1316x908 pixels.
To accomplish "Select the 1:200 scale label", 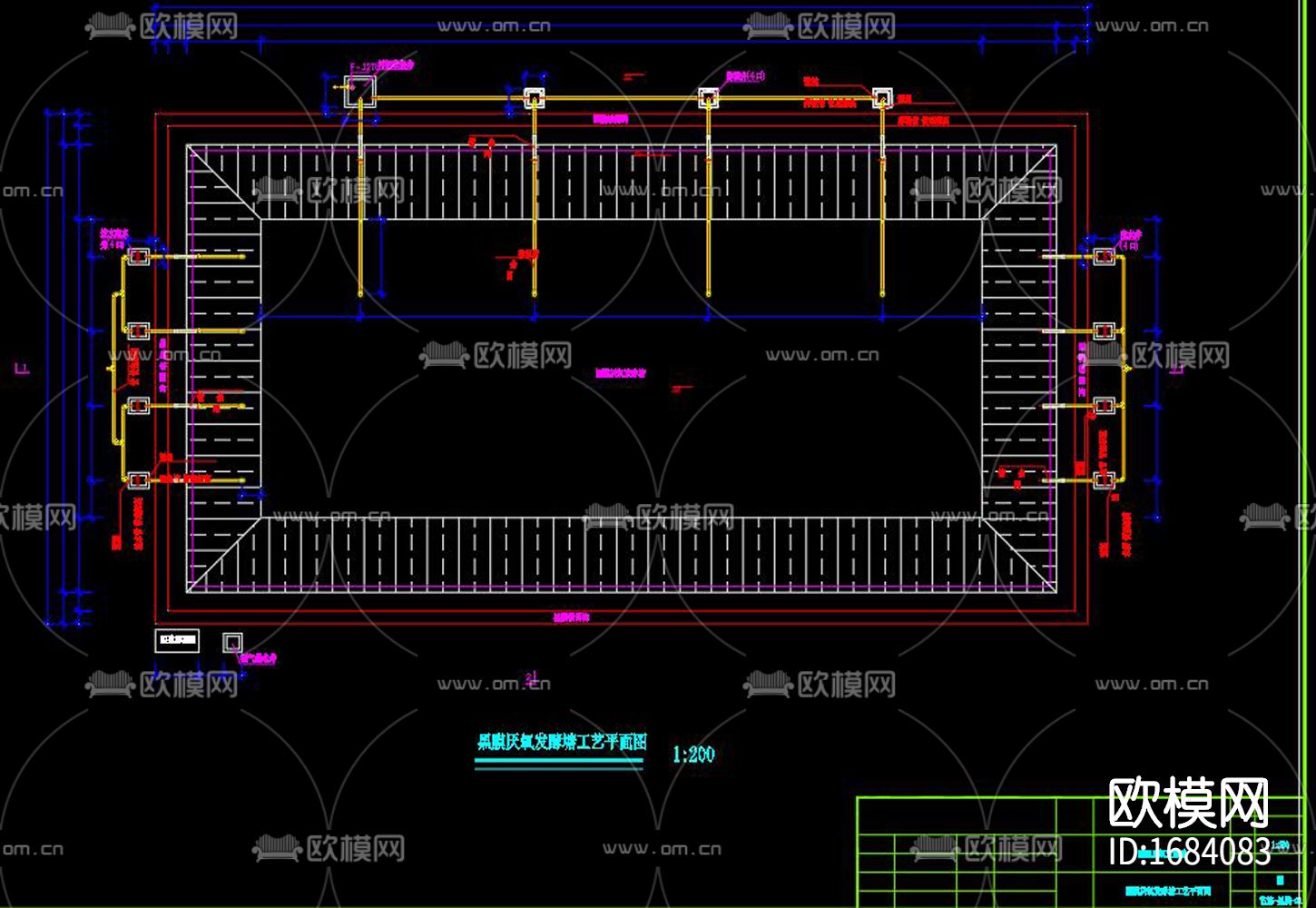I will [x=693, y=755].
